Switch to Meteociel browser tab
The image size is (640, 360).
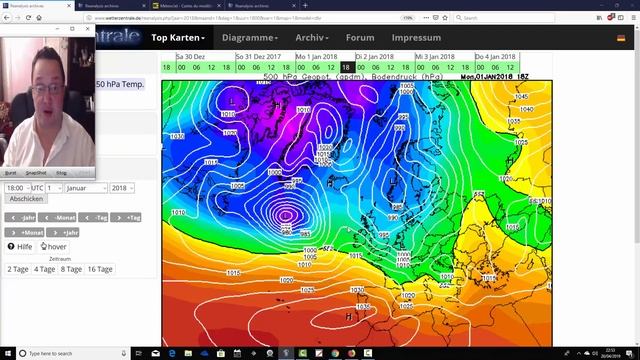point(187,6)
